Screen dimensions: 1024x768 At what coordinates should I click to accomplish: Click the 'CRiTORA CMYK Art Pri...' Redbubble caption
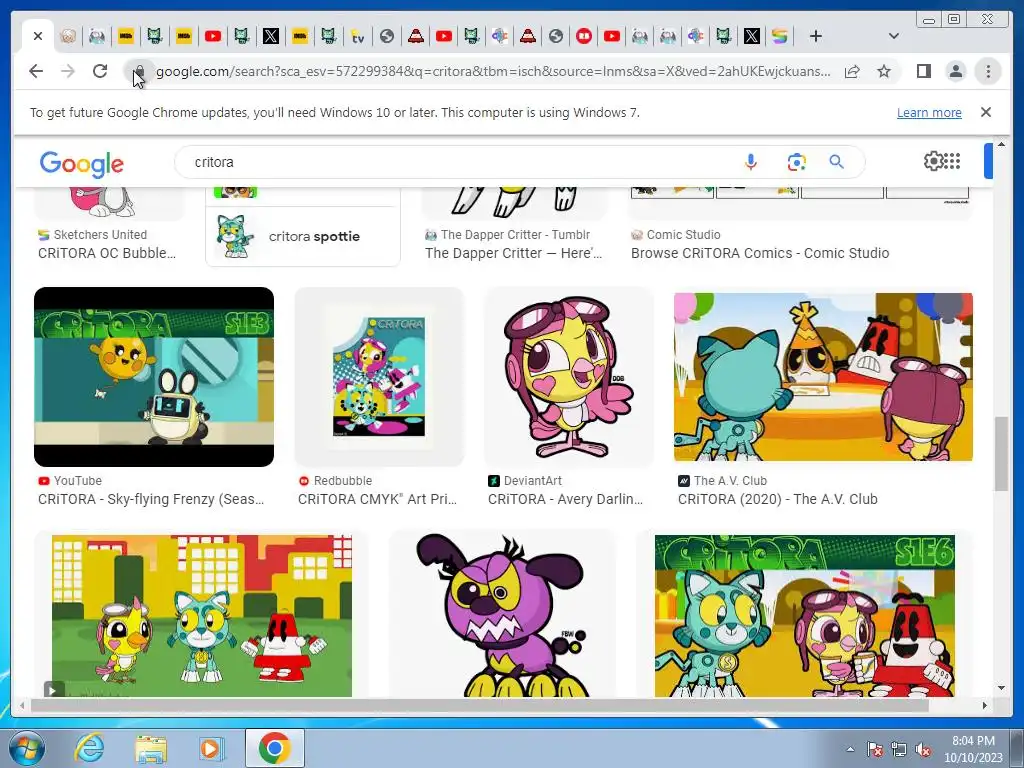click(x=377, y=500)
